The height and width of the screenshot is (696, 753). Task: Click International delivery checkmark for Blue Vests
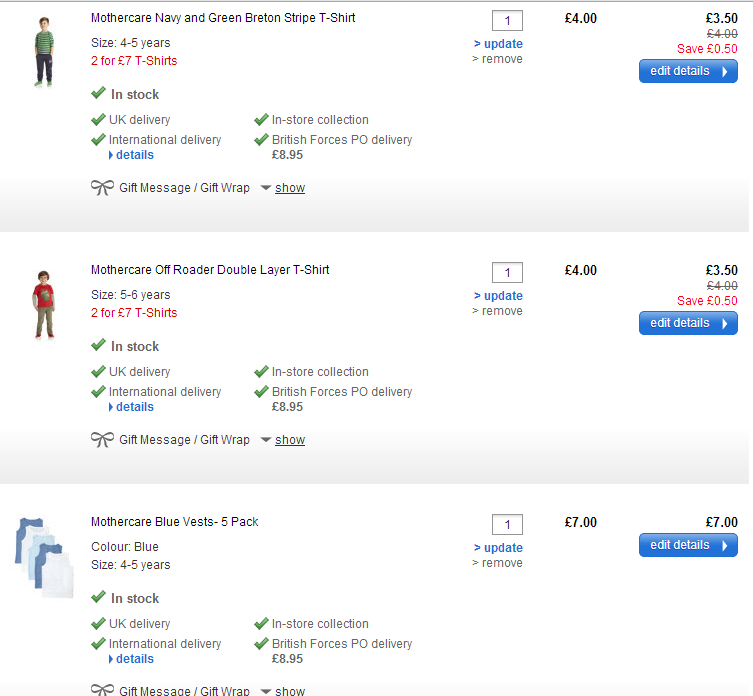click(98, 643)
